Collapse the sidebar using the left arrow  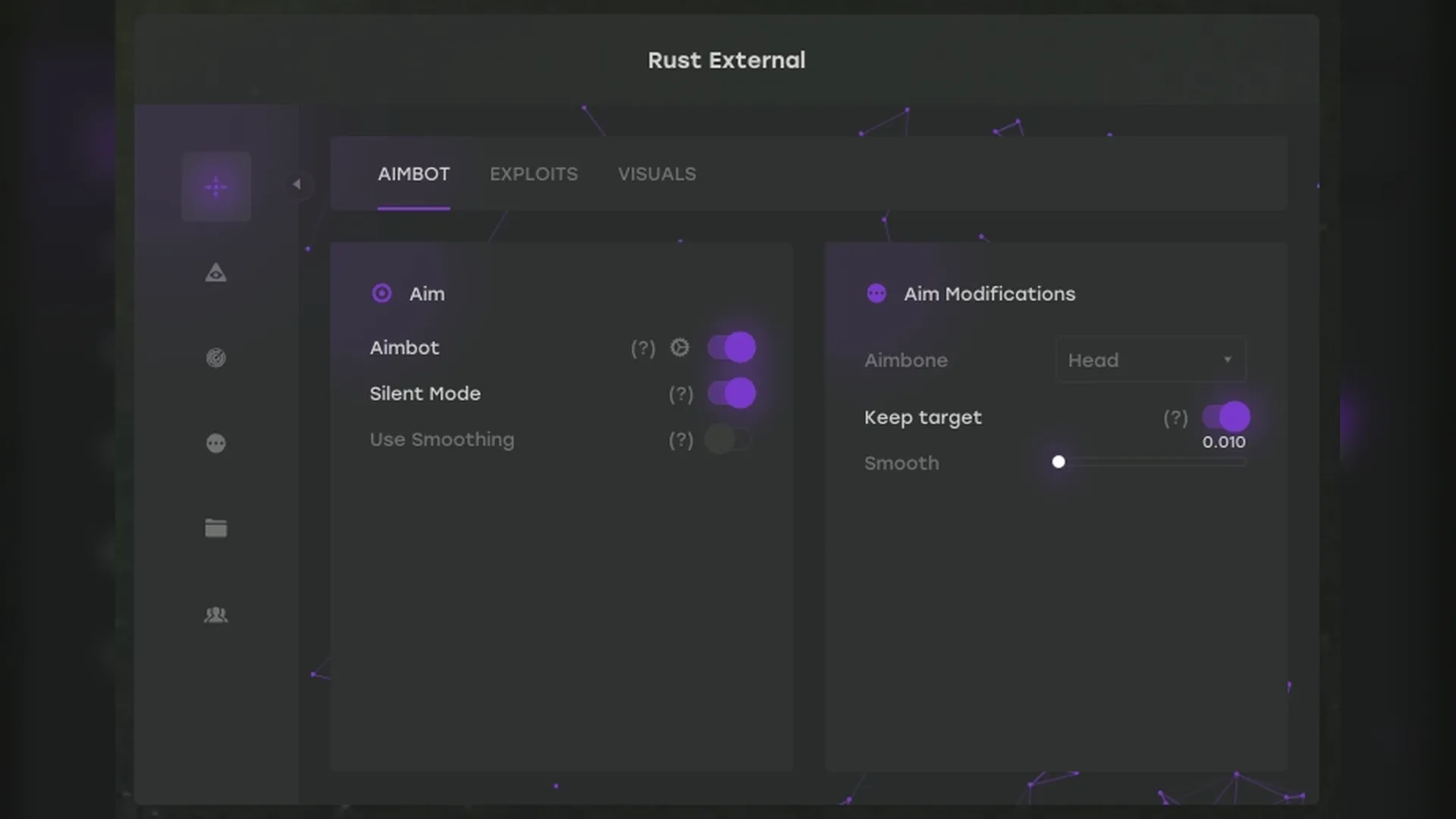tap(297, 184)
